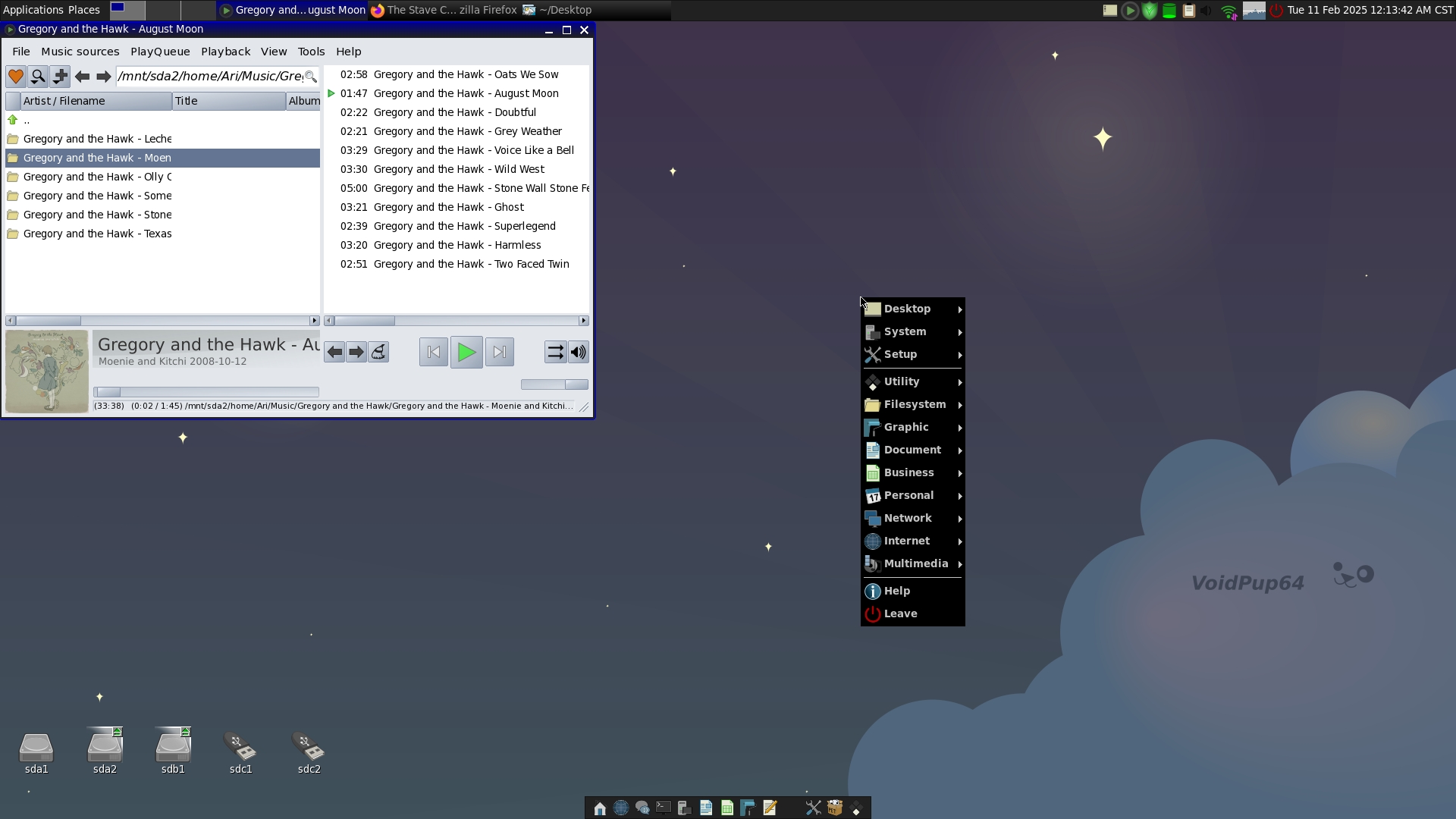The image size is (1456, 819).
Task: Open the Playback menu
Action: 225,52
